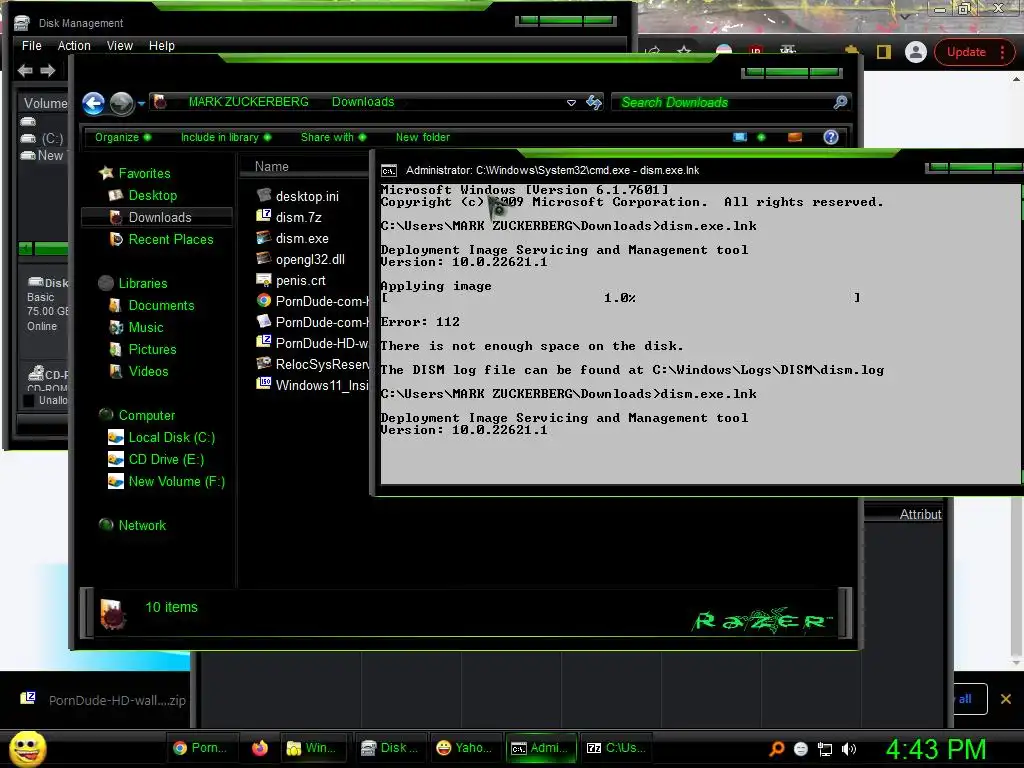The width and height of the screenshot is (1024, 768).
Task: Select Downloads in the navigation pane
Action: [x=157, y=217]
